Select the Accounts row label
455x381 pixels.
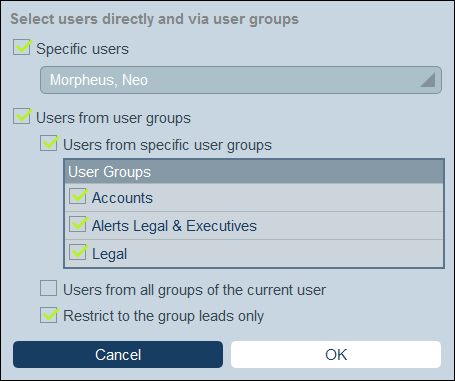122,198
